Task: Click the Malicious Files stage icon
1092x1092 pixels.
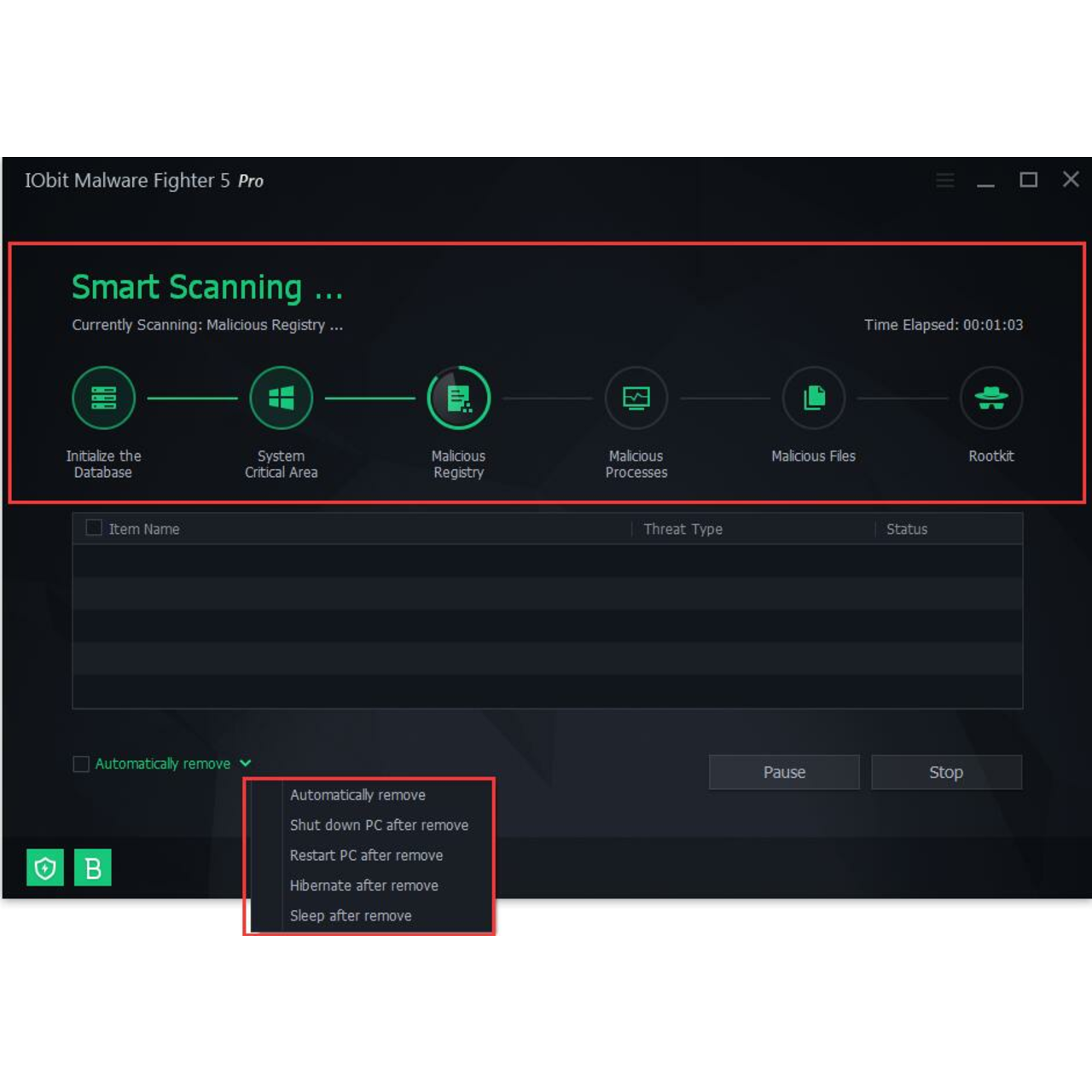Action: [814, 398]
